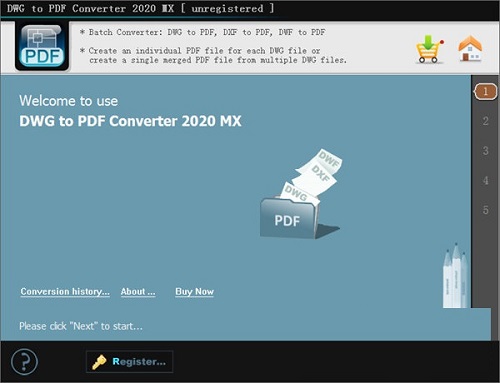Select step 4 in the sidebar
The width and height of the screenshot is (500, 383).
(486, 180)
